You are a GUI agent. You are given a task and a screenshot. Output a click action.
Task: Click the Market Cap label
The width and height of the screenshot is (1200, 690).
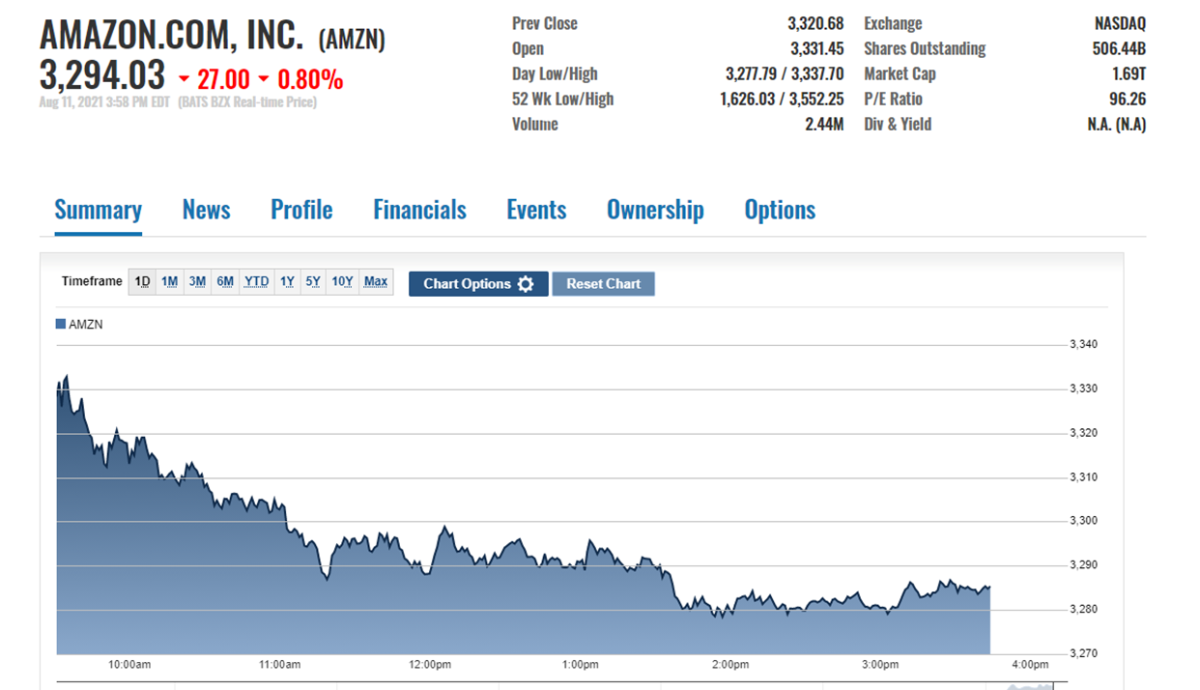[900, 74]
